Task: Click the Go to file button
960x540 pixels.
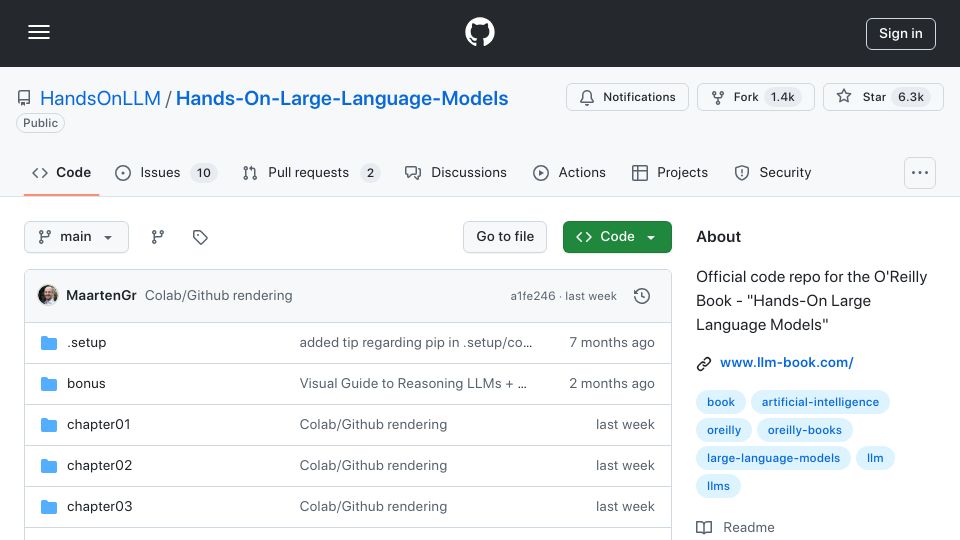Action: point(505,237)
